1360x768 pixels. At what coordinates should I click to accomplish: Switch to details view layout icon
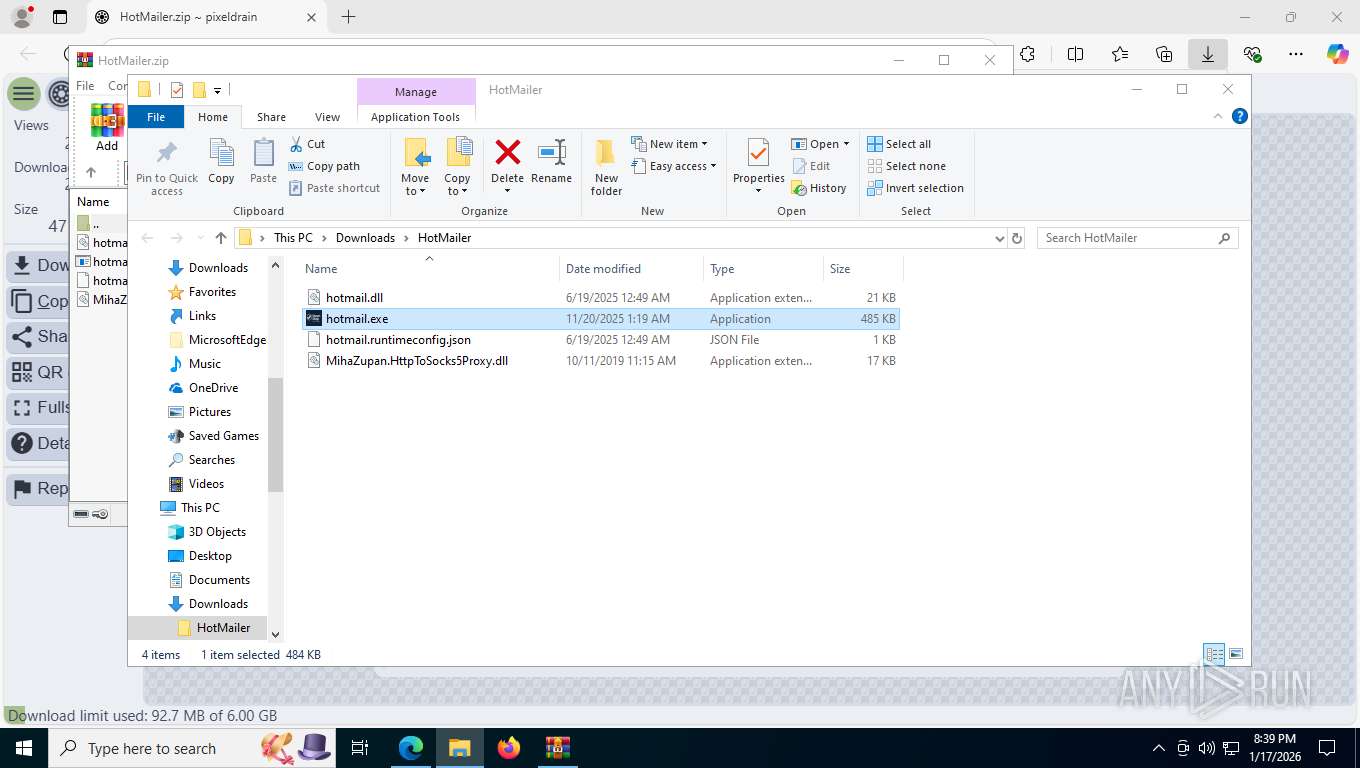(x=1214, y=654)
